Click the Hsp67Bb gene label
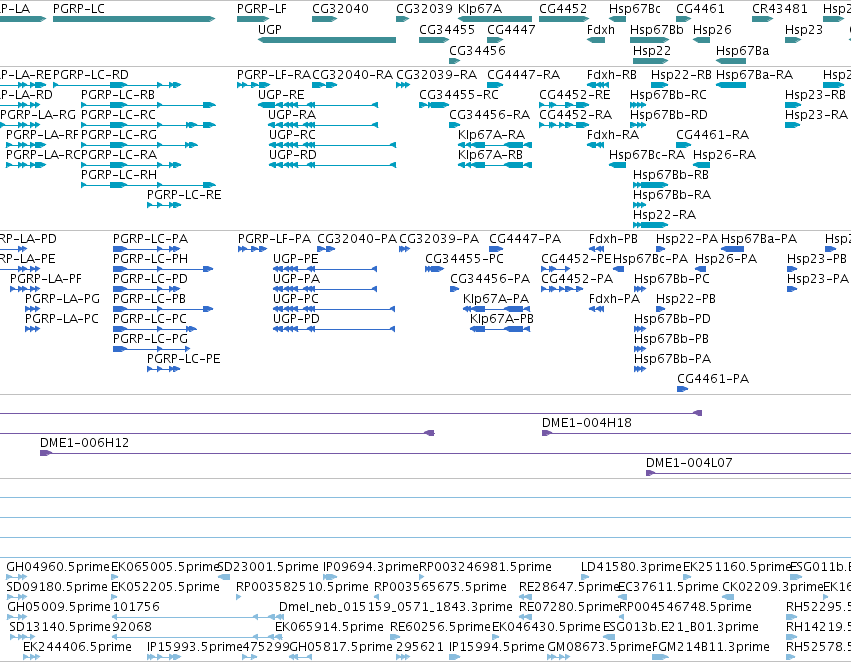The height and width of the screenshot is (662, 851). (x=657, y=30)
